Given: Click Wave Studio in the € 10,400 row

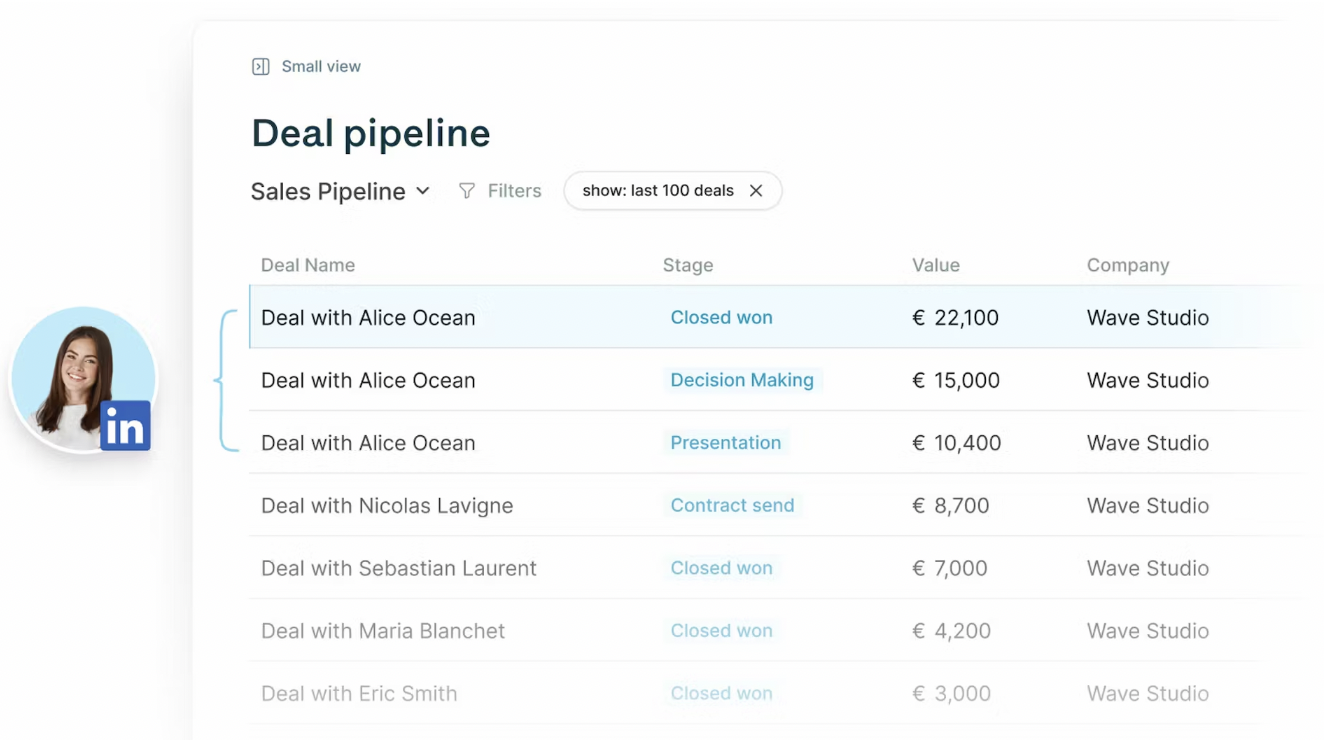Looking at the screenshot, I should point(1148,443).
